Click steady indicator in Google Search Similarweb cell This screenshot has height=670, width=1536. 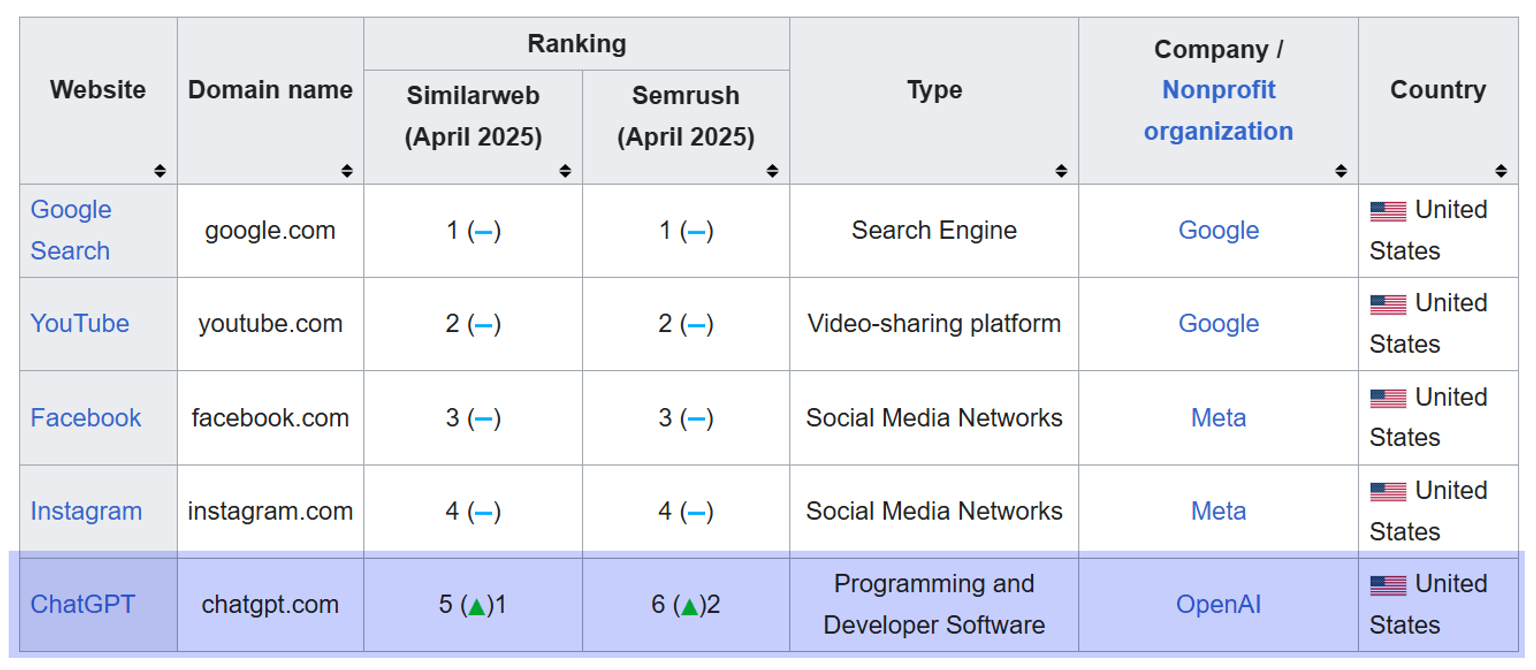click(483, 232)
